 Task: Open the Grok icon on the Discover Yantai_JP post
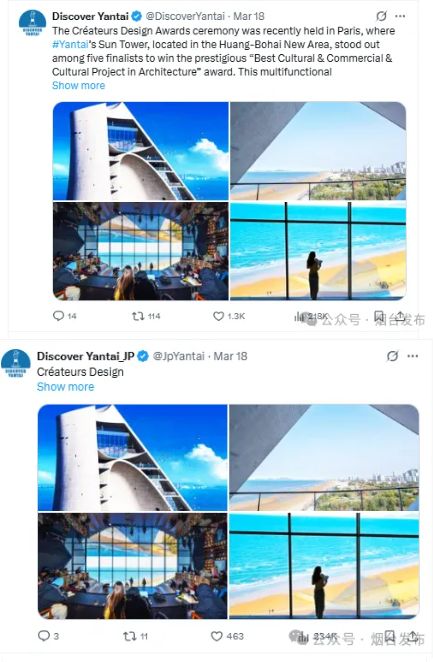[x=392, y=356]
